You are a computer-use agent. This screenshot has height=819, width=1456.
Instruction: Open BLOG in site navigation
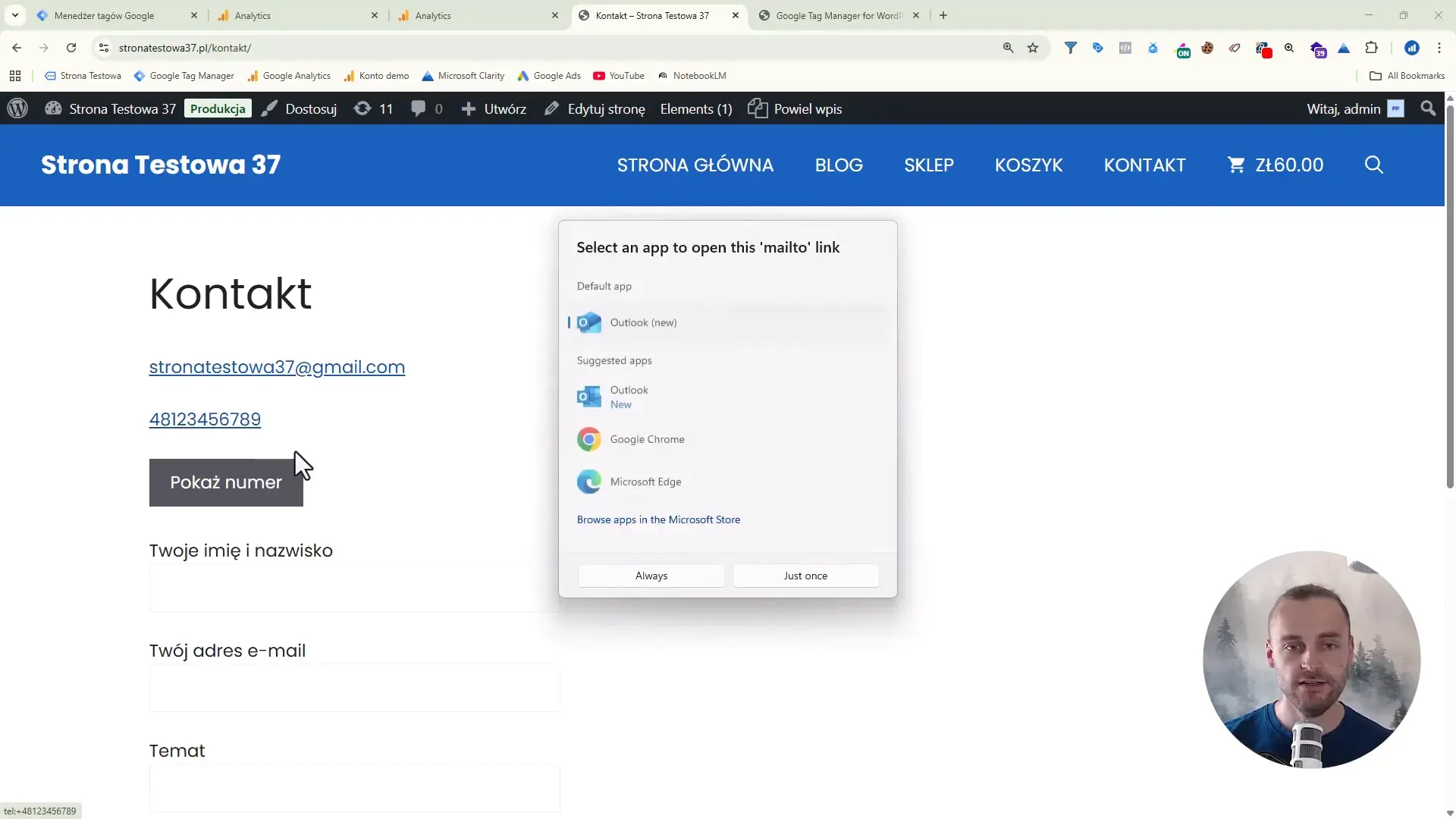pos(839,165)
